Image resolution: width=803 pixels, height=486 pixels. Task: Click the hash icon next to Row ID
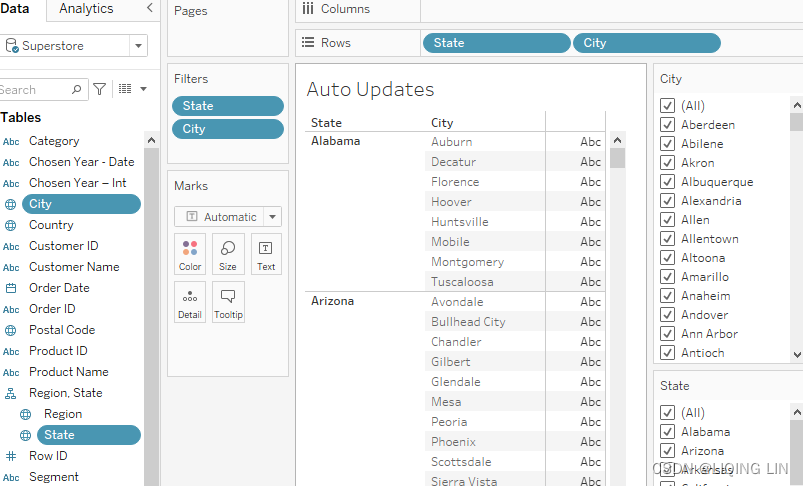click(x=11, y=456)
